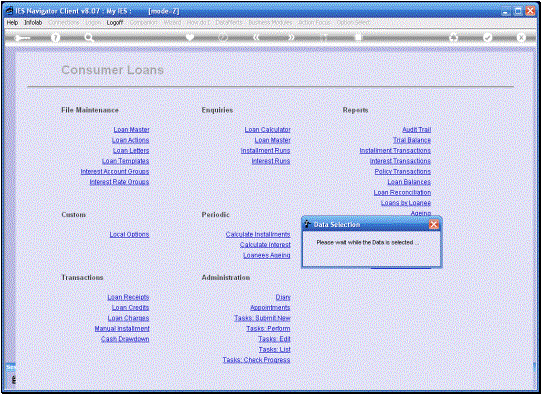
Task: Open the Manual Installment transaction
Action: click(x=122, y=328)
